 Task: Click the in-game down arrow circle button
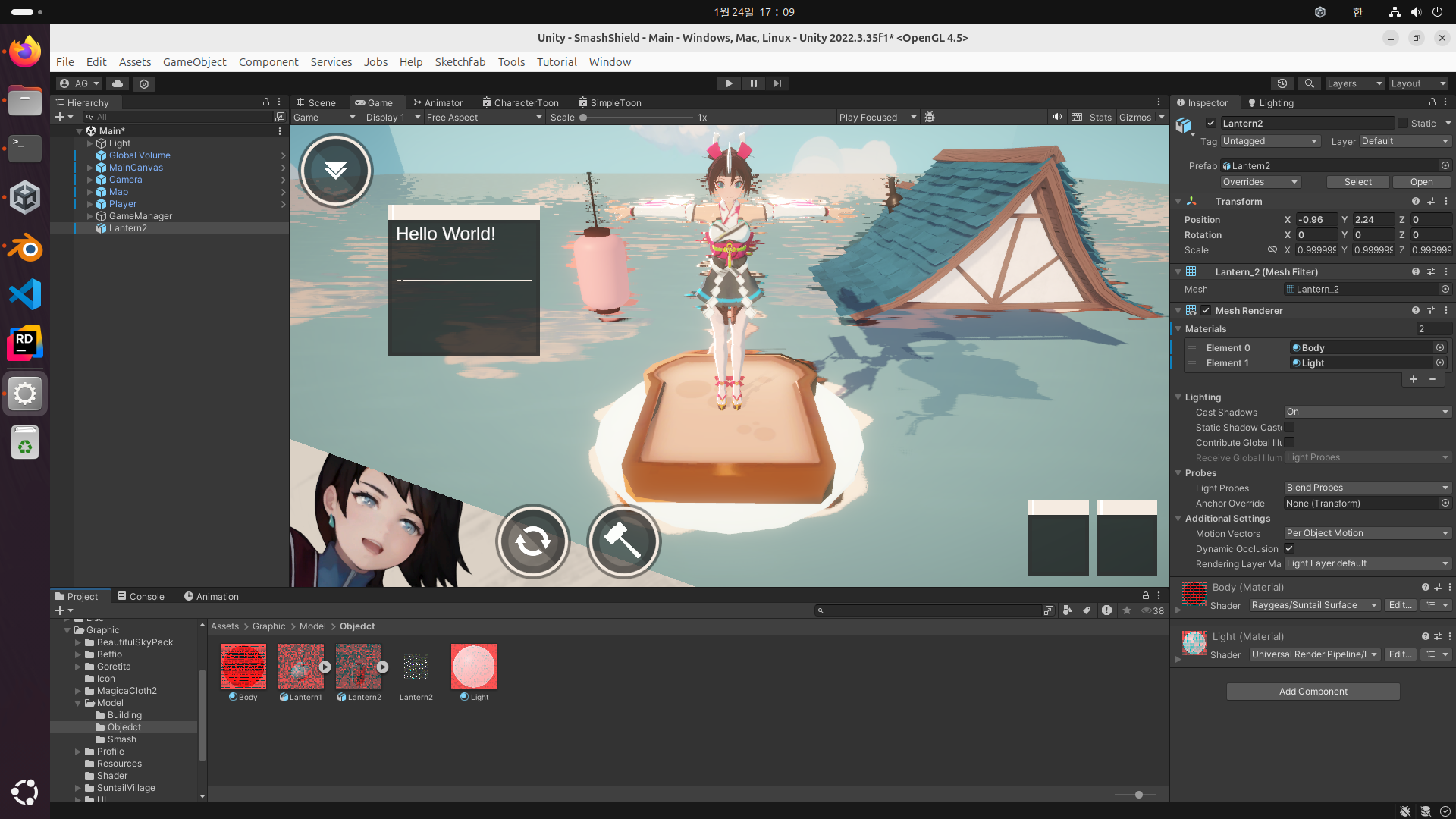coord(335,171)
